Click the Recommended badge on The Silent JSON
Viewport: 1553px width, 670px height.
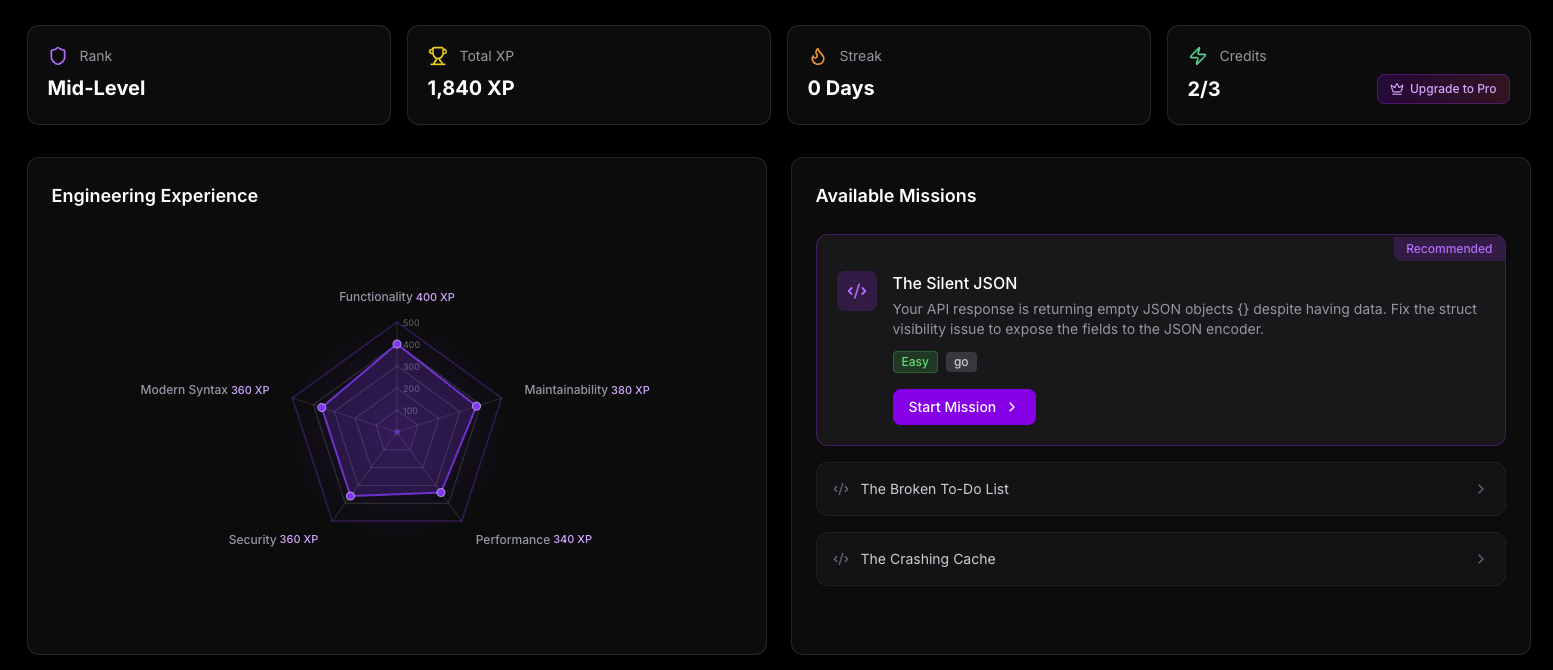pyautogui.click(x=1448, y=248)
